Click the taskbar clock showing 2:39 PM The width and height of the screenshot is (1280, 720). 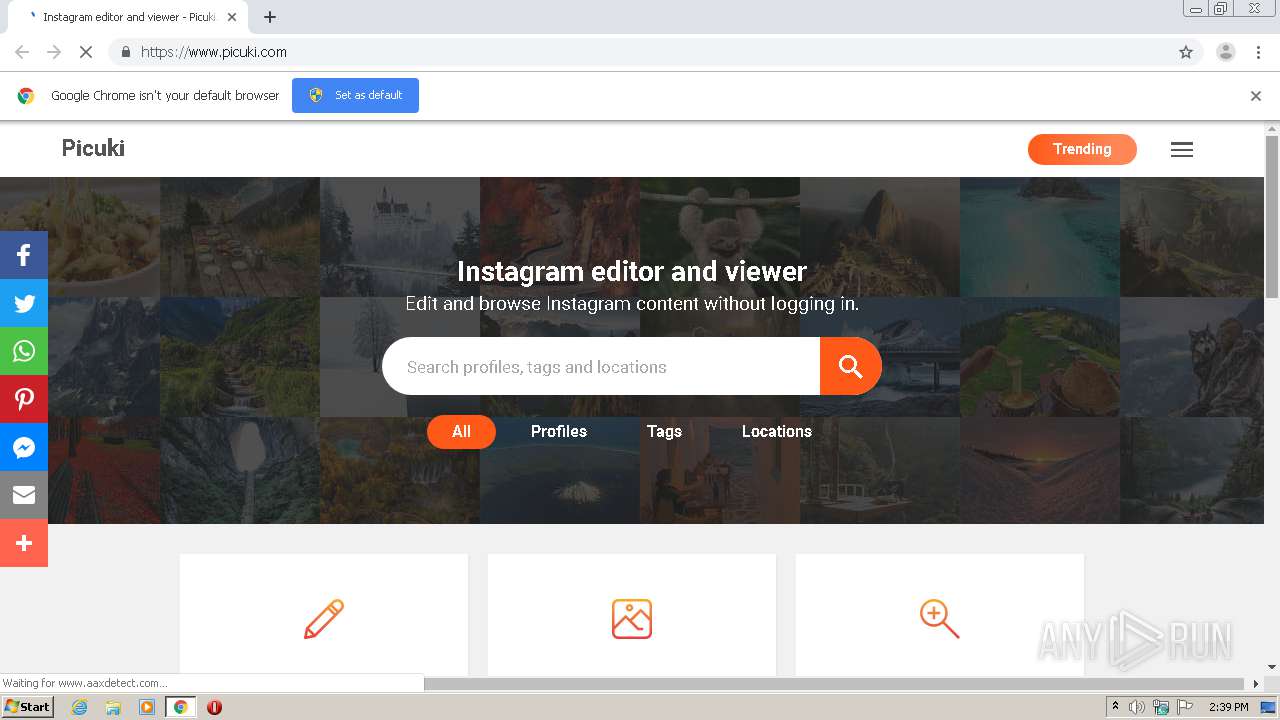coord(1228,707)
